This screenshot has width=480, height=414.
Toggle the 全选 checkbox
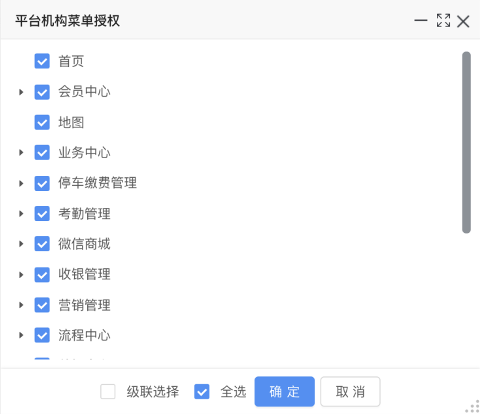pos(202,391)
